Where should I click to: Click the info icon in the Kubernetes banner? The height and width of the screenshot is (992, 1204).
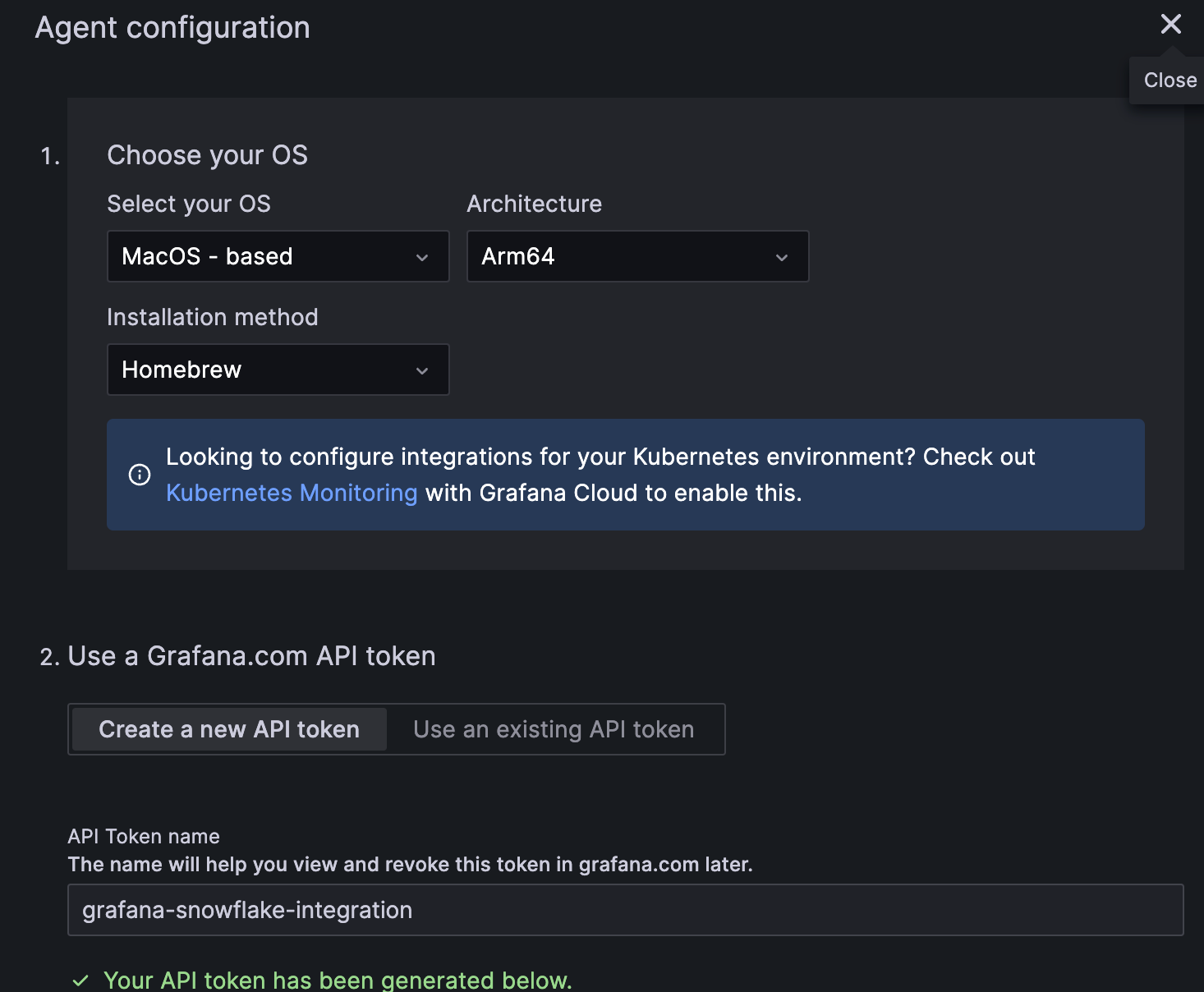tap(140, 475)
